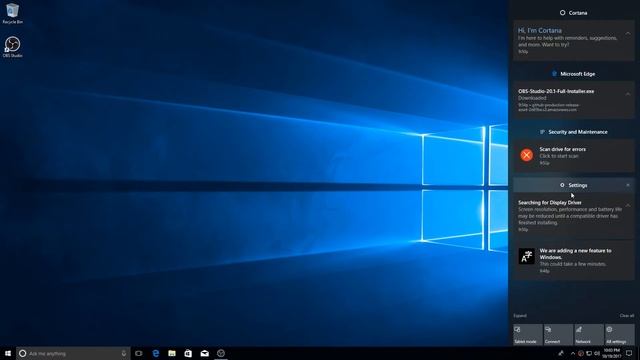The image size is (640, 360).
Task: Click the red security alert tray icon
Action: point(581,353)
